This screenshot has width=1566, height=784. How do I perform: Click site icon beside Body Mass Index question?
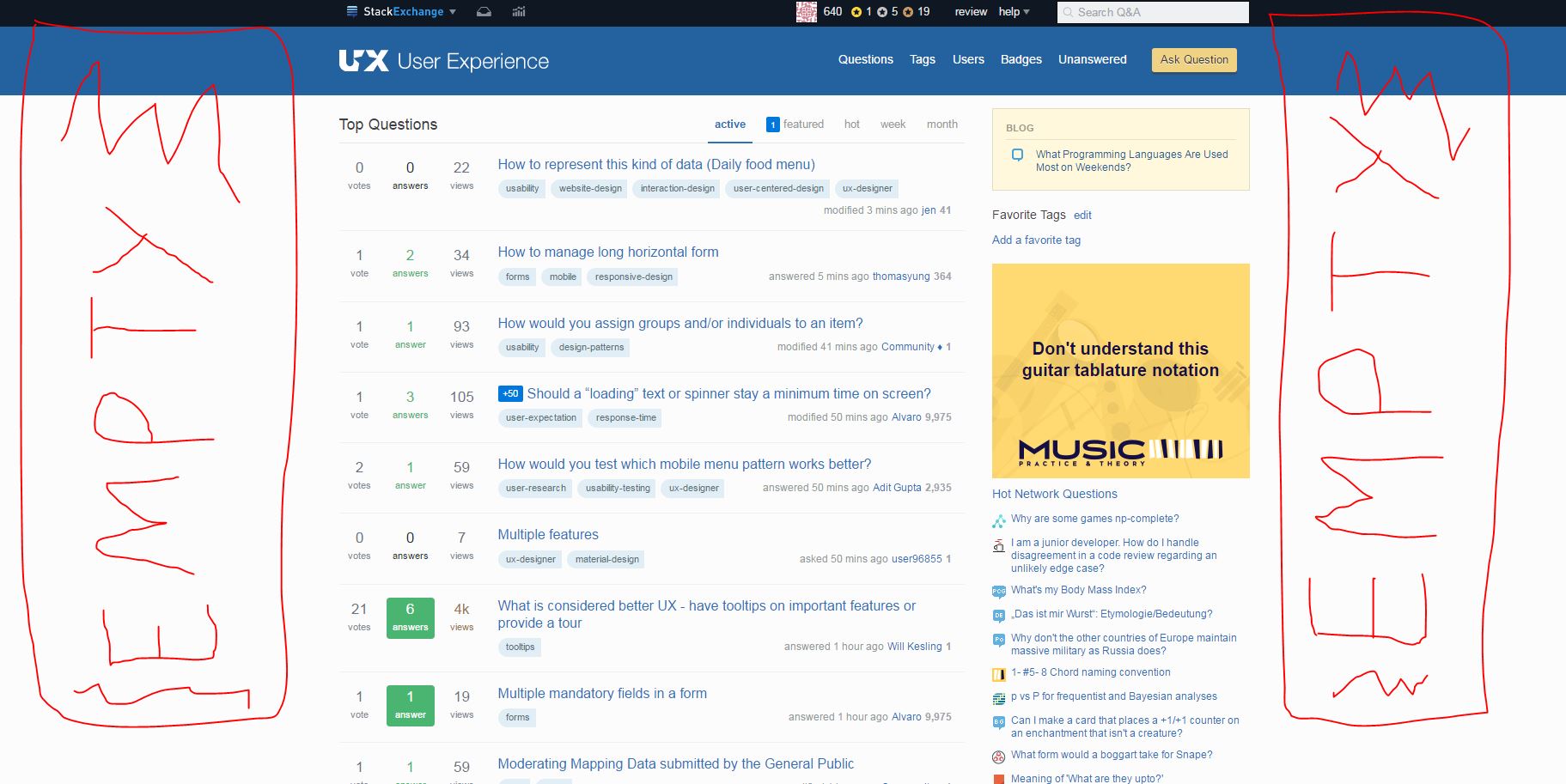[x=998, y=592]
